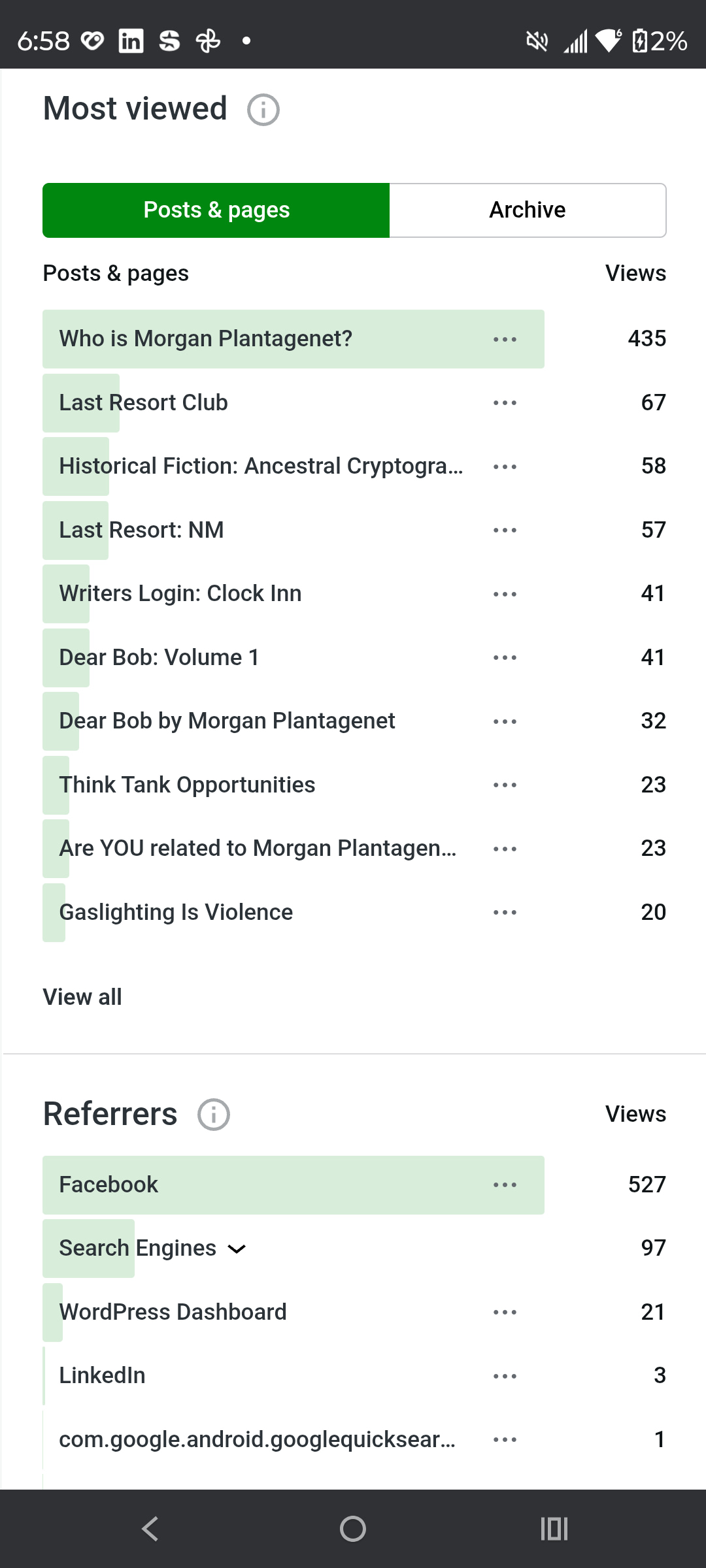Tap View all under Most viewed
This screenshot has width=706, height=1568.
(82, 997)
